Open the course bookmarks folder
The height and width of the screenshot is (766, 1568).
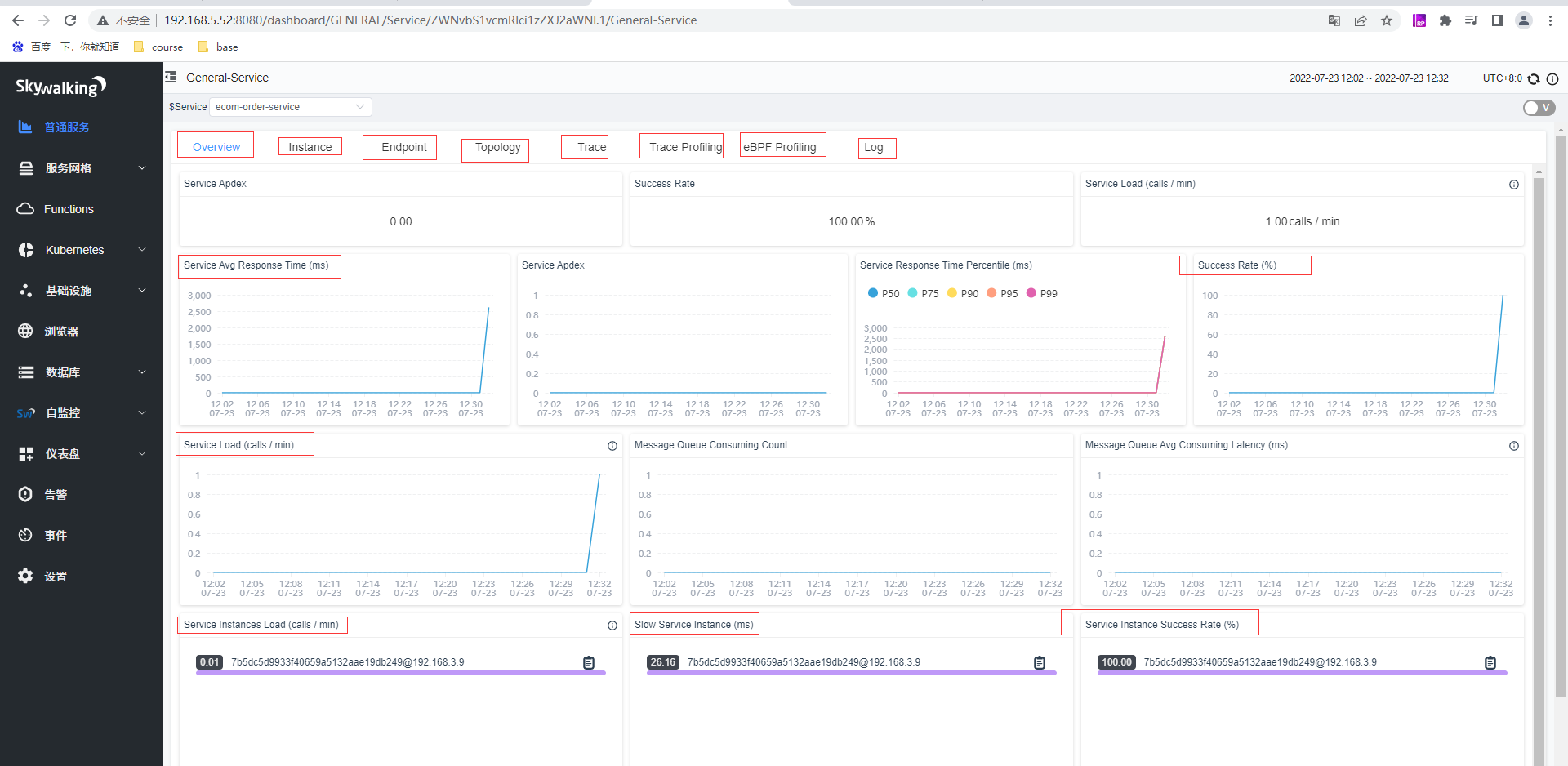tap(158, 47)
